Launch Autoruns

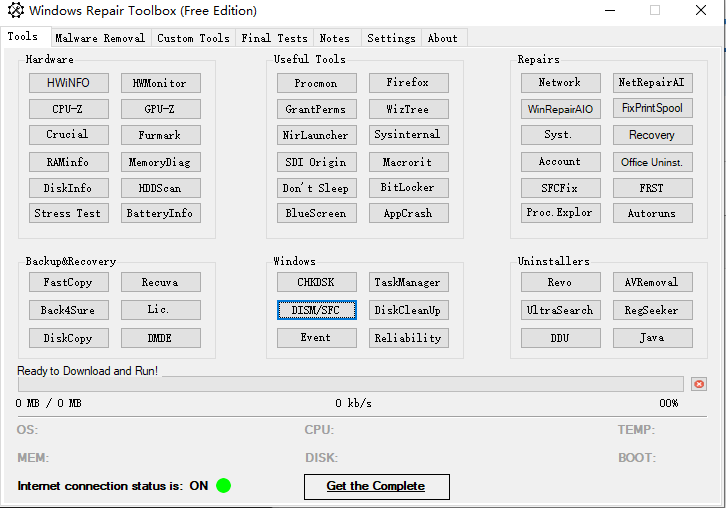[653, 213]
